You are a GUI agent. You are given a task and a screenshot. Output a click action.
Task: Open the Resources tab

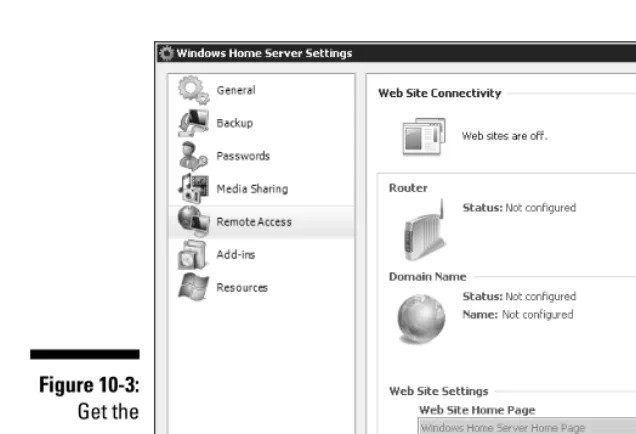coord(262,288)
